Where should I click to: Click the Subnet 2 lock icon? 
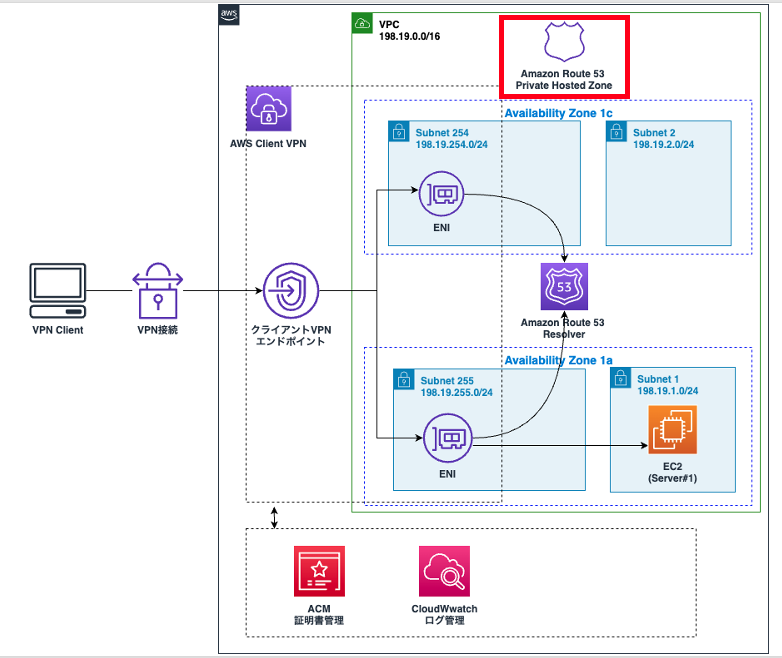click(x=616, y=132)
